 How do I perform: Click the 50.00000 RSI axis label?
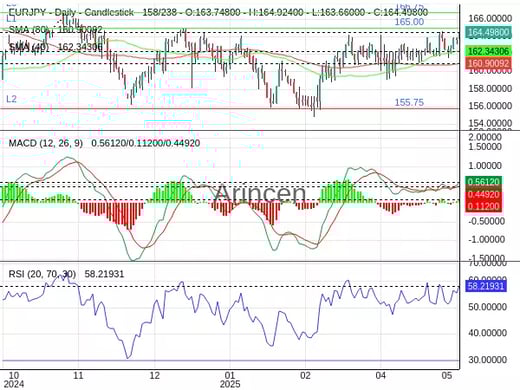pos(488,307)
